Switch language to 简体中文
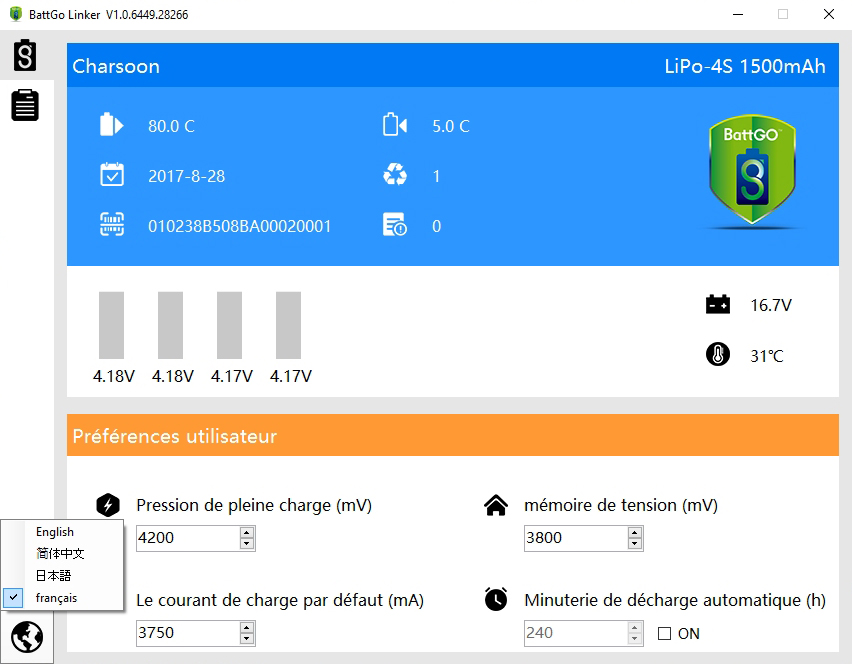852x664 pixels. coord(60,553)
